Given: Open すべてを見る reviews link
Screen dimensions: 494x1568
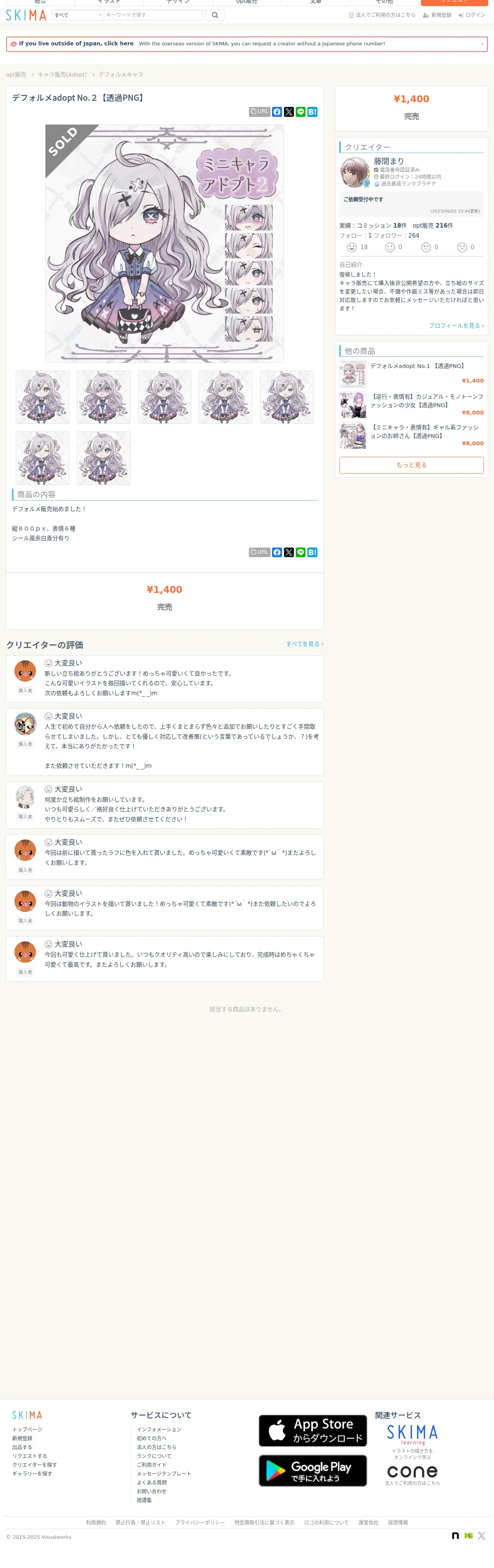Looking at the screenshot, I should tap(305, 644).
